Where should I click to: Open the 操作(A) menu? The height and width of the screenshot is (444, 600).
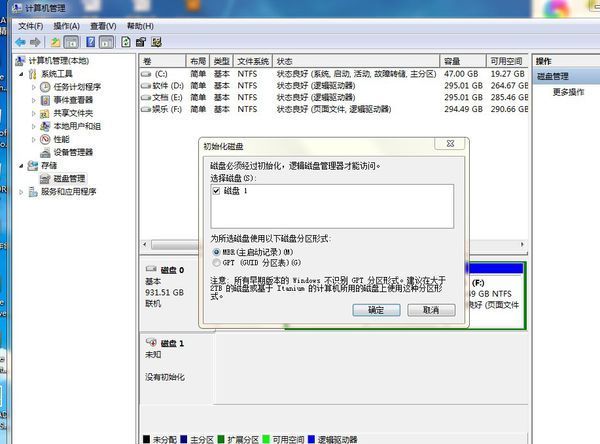click(67, 25)
